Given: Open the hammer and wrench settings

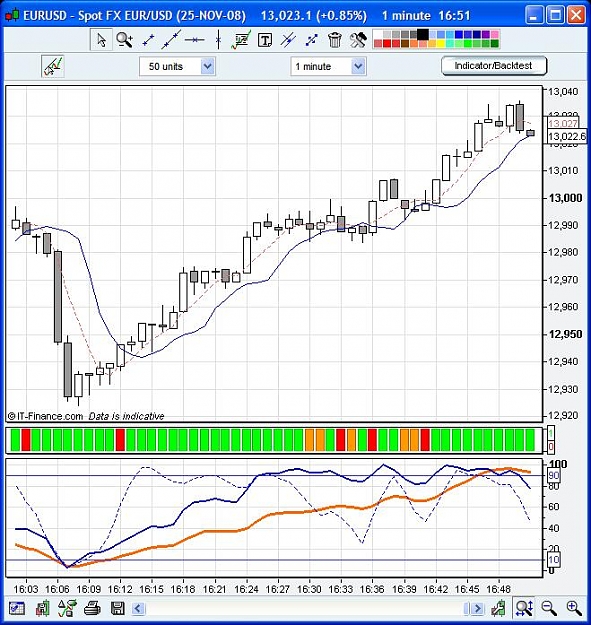Looking at the screenshot, I should pos(358,40).
